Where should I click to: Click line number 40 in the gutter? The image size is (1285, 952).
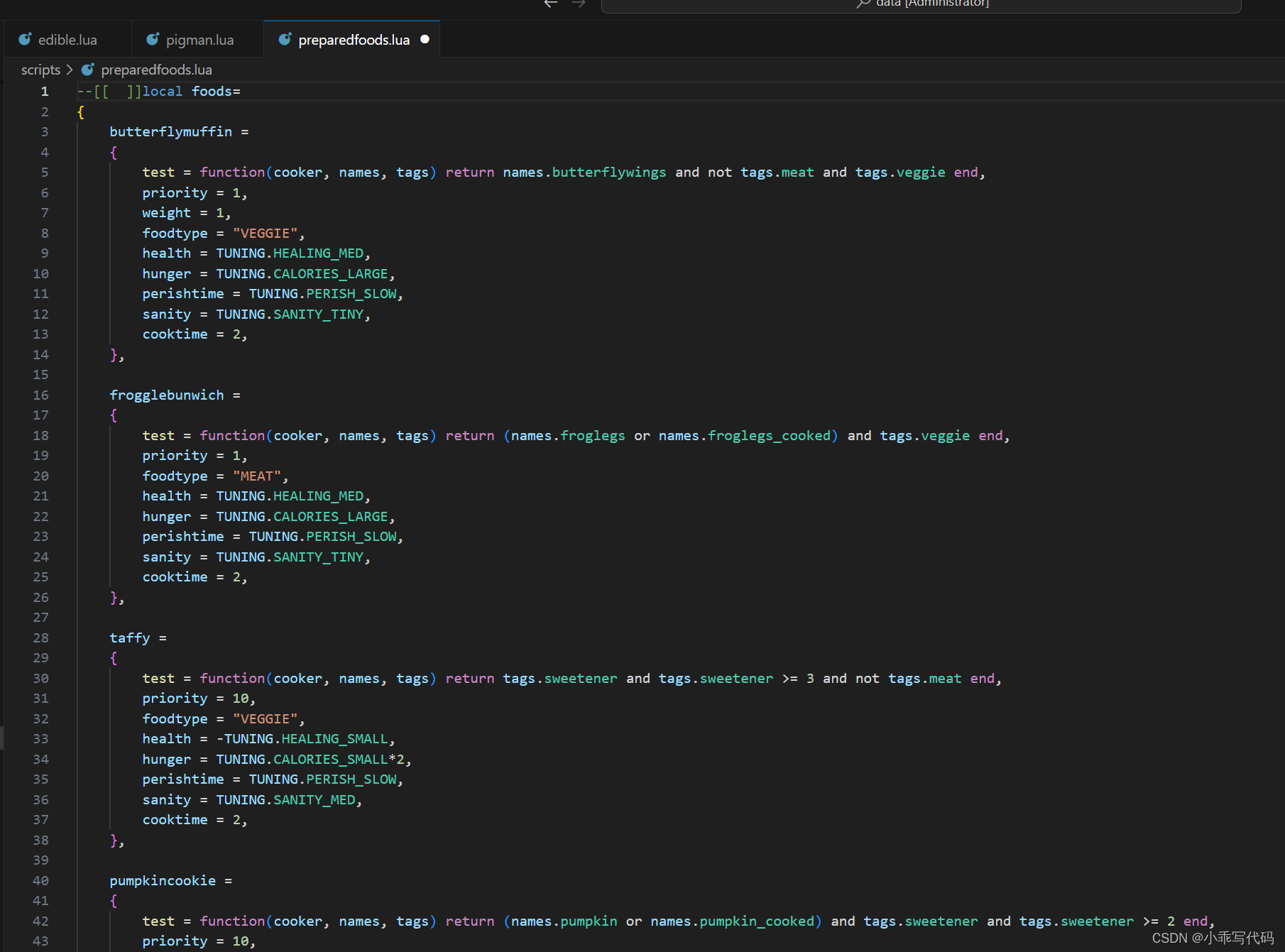click(x=41, y=881)
